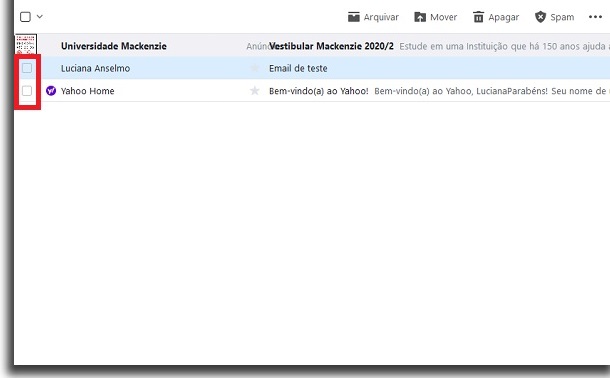Click the Arquivar archive icon
The width and height of the screenshot is (610, 378).
point(353,17)
